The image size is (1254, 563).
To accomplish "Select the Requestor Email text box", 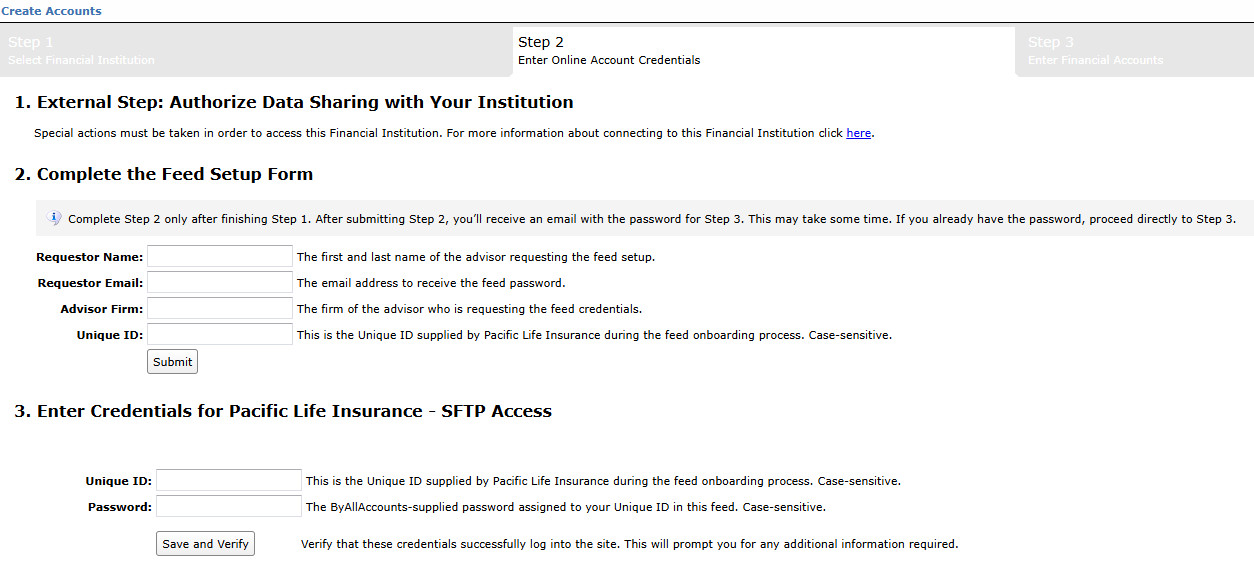I will point(220,283).
